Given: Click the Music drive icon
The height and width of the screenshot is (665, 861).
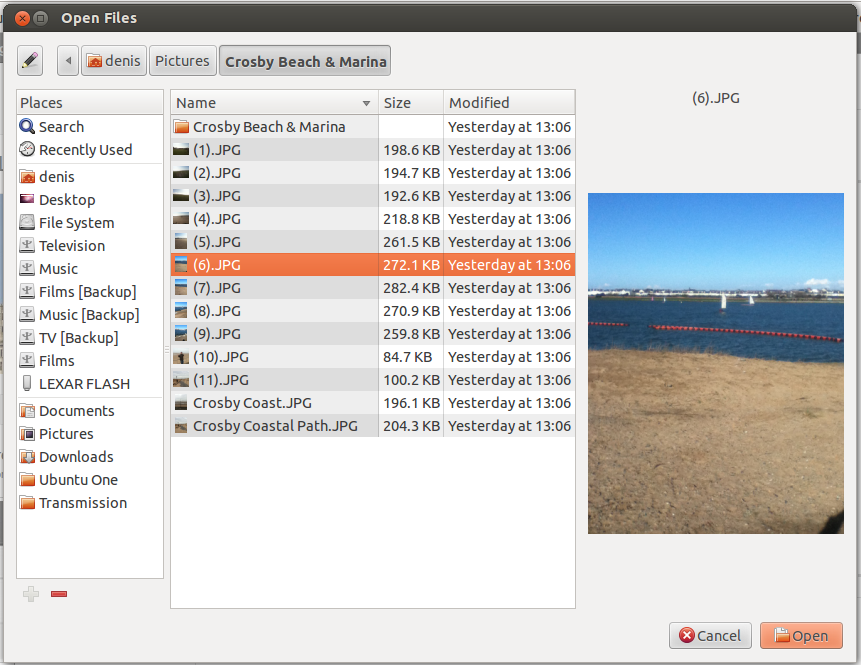Looking at the screenshot, I should (27, 269).
